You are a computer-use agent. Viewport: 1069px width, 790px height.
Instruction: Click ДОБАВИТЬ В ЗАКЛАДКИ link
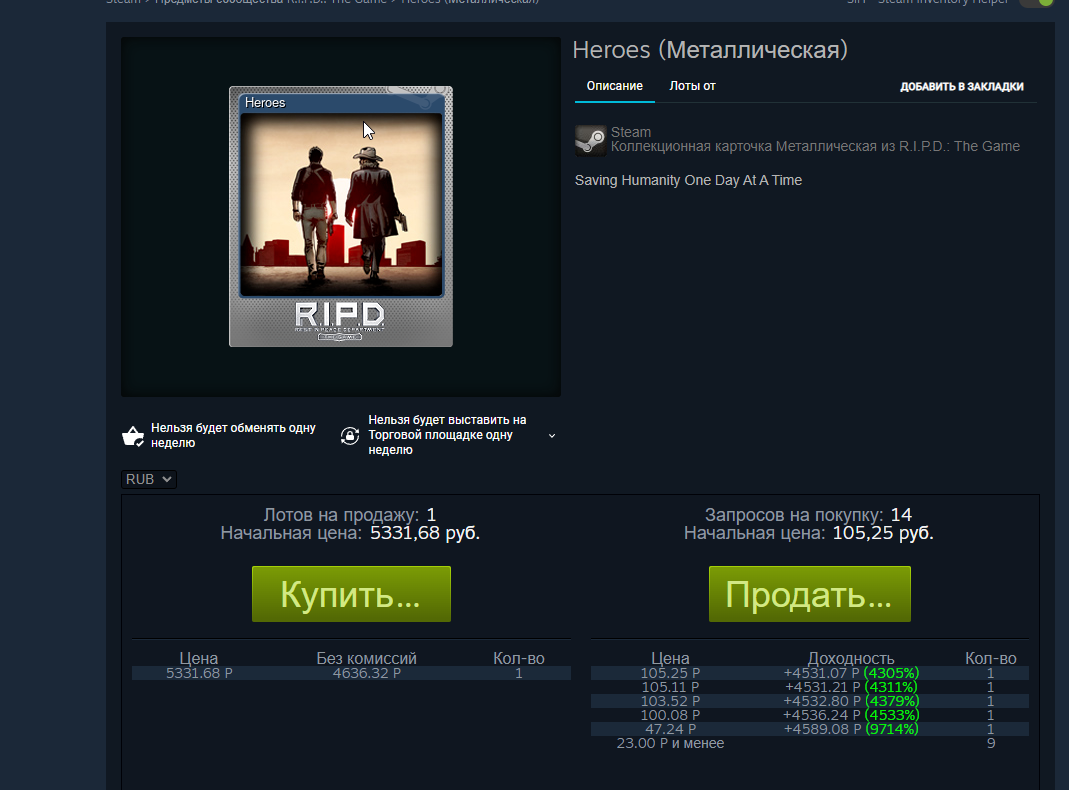click(961, 87)
